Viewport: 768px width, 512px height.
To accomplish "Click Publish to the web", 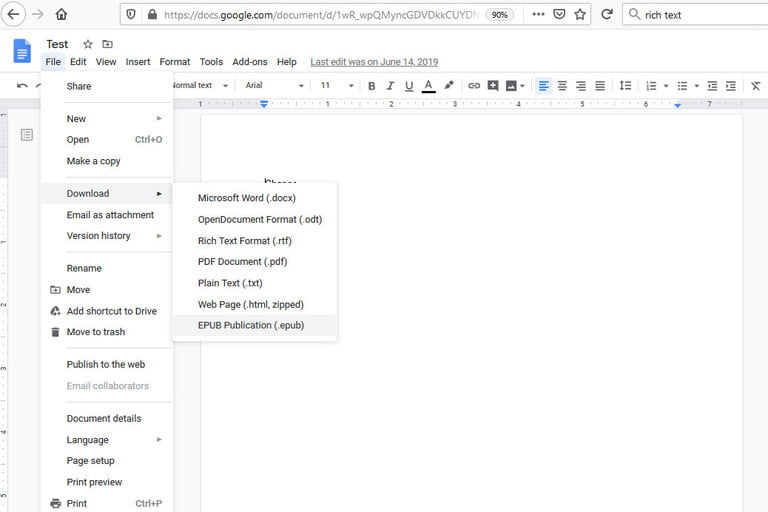I will (106, 364).
